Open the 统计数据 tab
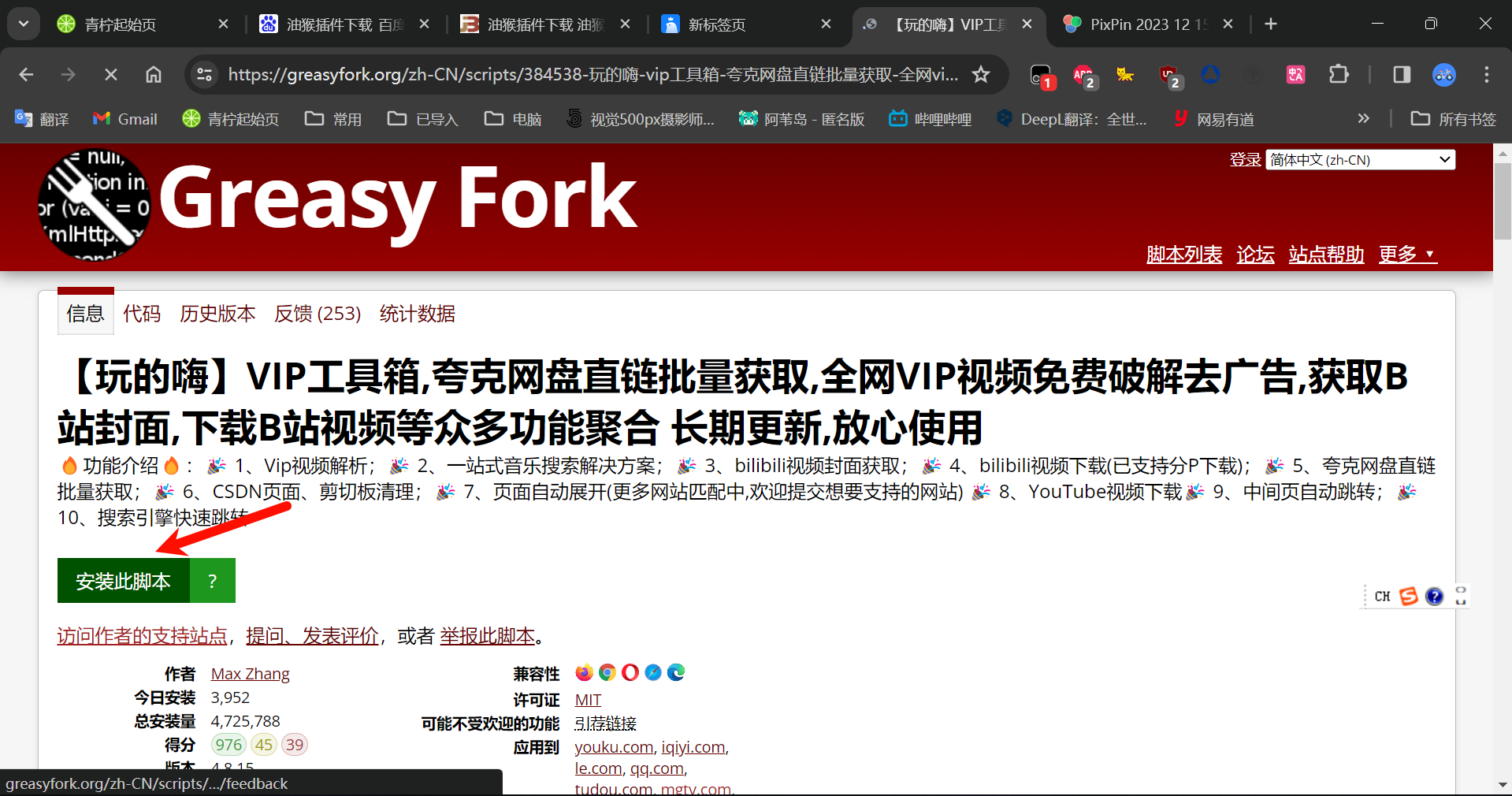The height and width of the screenshot is (796, 1512). click(418, 314)
